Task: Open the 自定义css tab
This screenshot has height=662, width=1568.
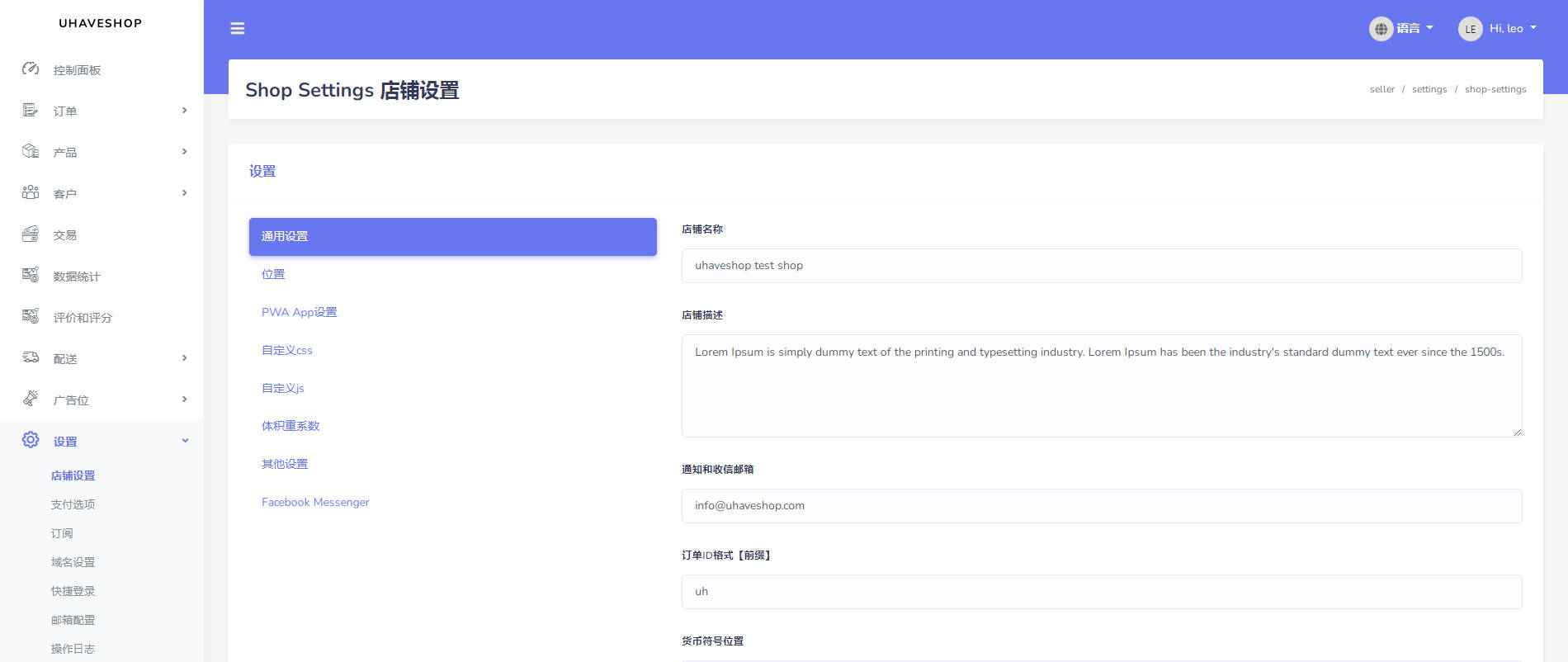Action: [286, 350]
